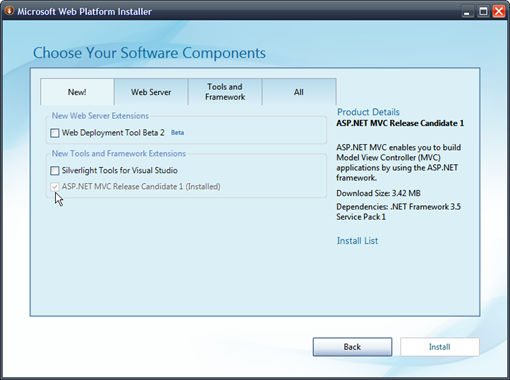Maximize the Web Platform Installer window
This screenshot has height=380, width=510.
[483, 11]
